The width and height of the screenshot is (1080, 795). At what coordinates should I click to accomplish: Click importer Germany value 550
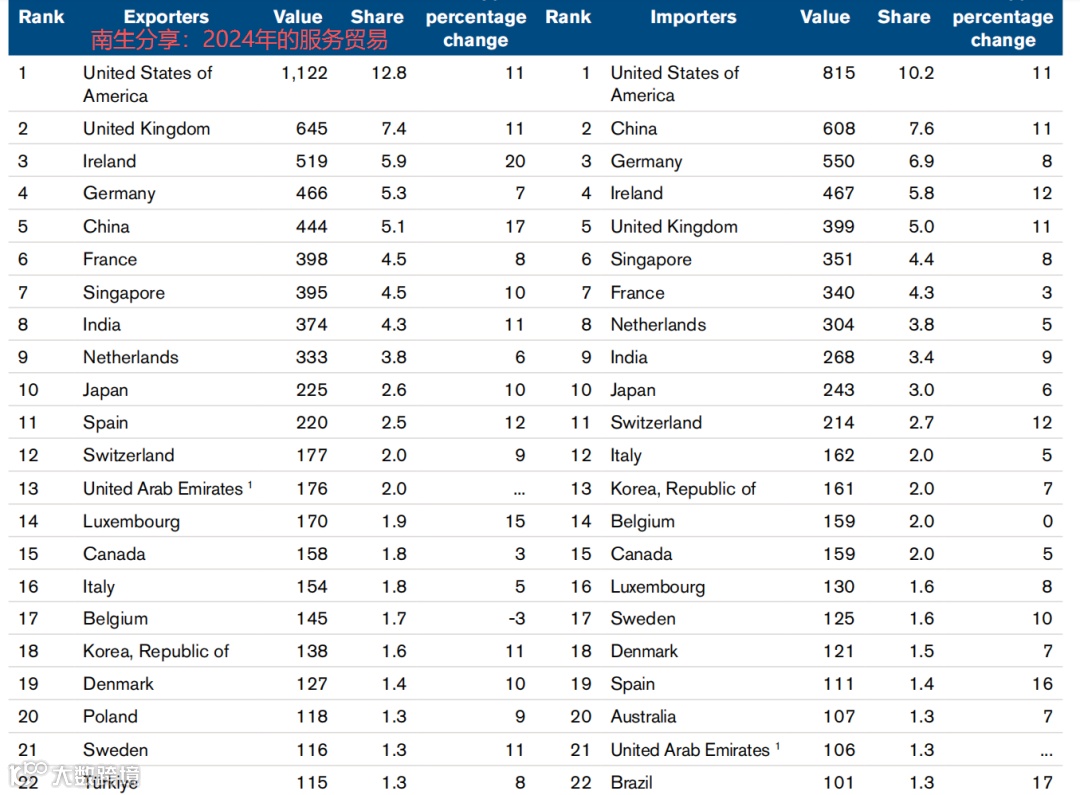click(x=838, y=161)
